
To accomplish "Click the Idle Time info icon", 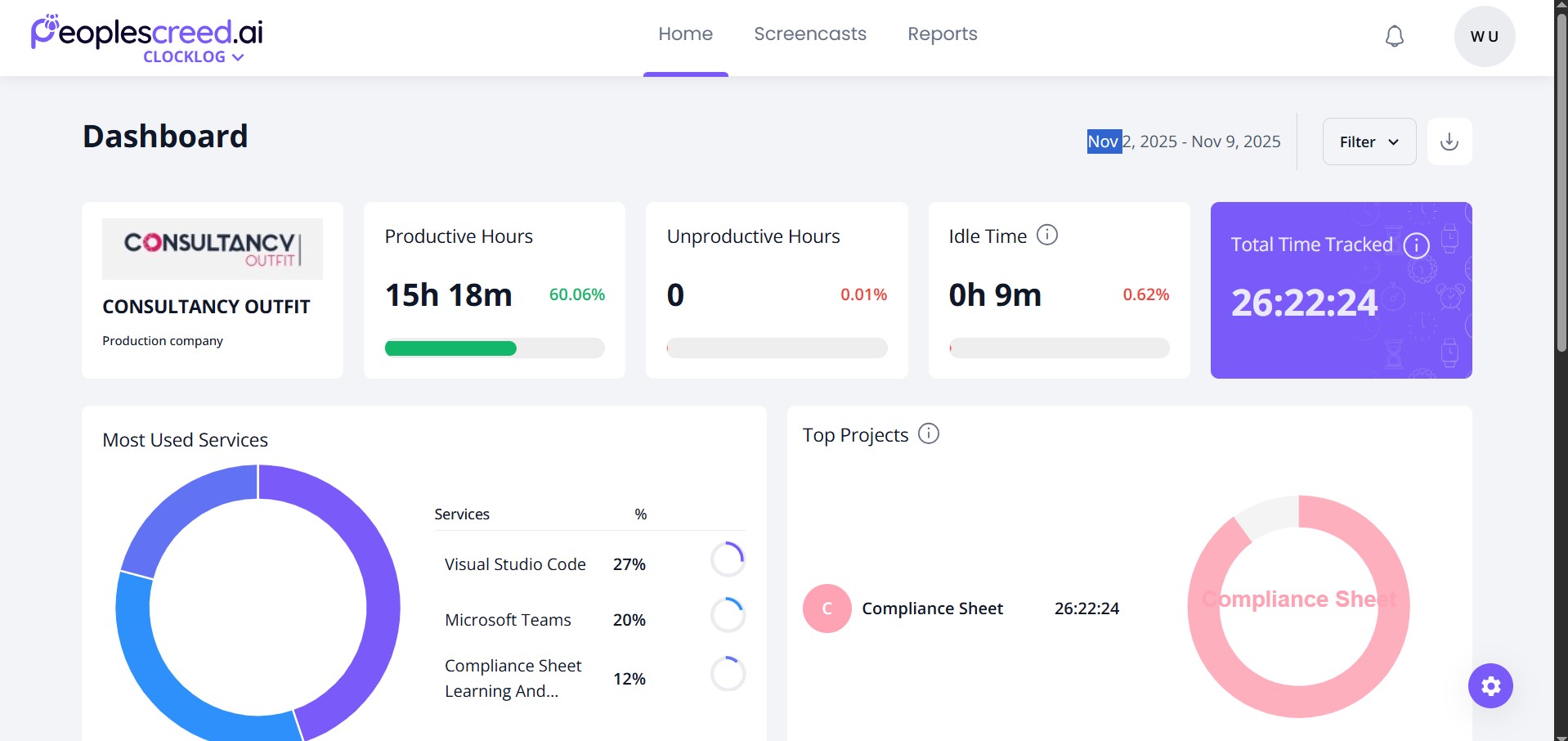I will click(1046, 236).
